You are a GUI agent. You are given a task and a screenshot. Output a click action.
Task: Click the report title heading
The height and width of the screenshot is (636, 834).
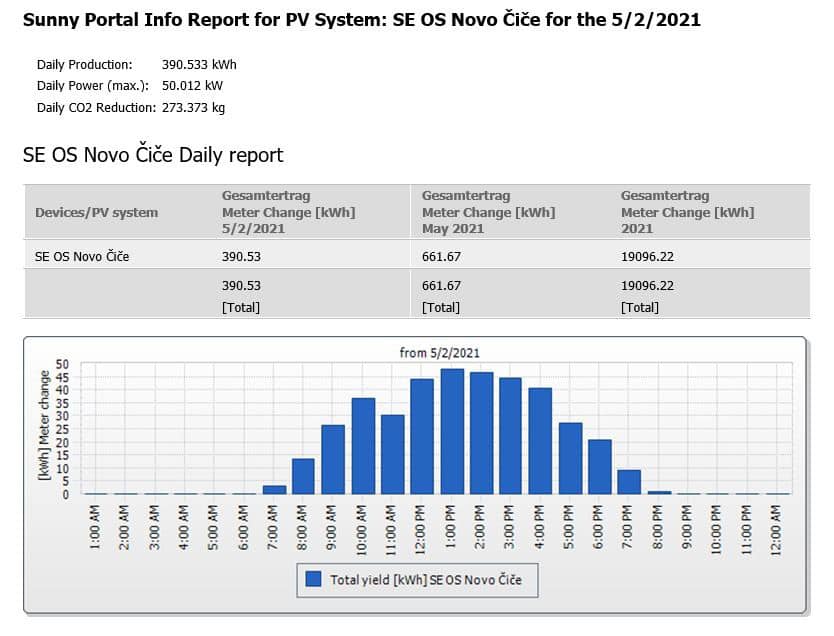tap(362, 20)
